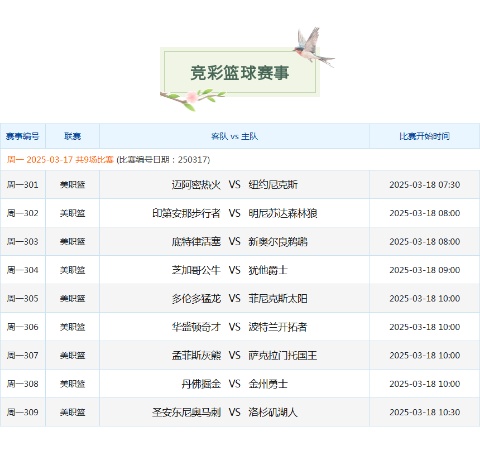Click the 美职篮 league cell in row 周一301
This screenshot has height=451, width=480.
pyautogui.click(x=73, y=185)
